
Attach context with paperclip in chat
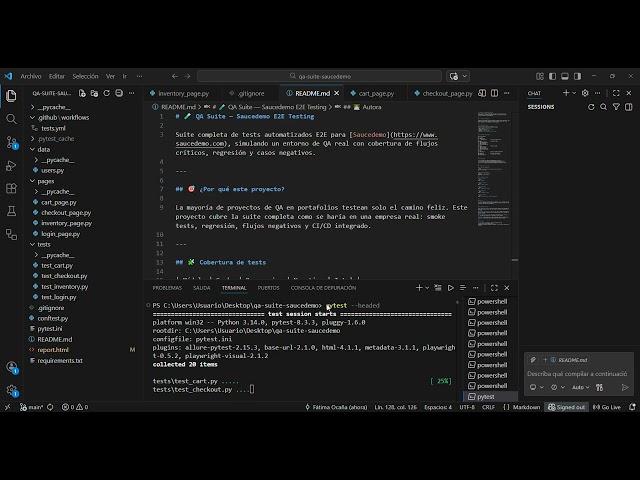click(533, 360)
